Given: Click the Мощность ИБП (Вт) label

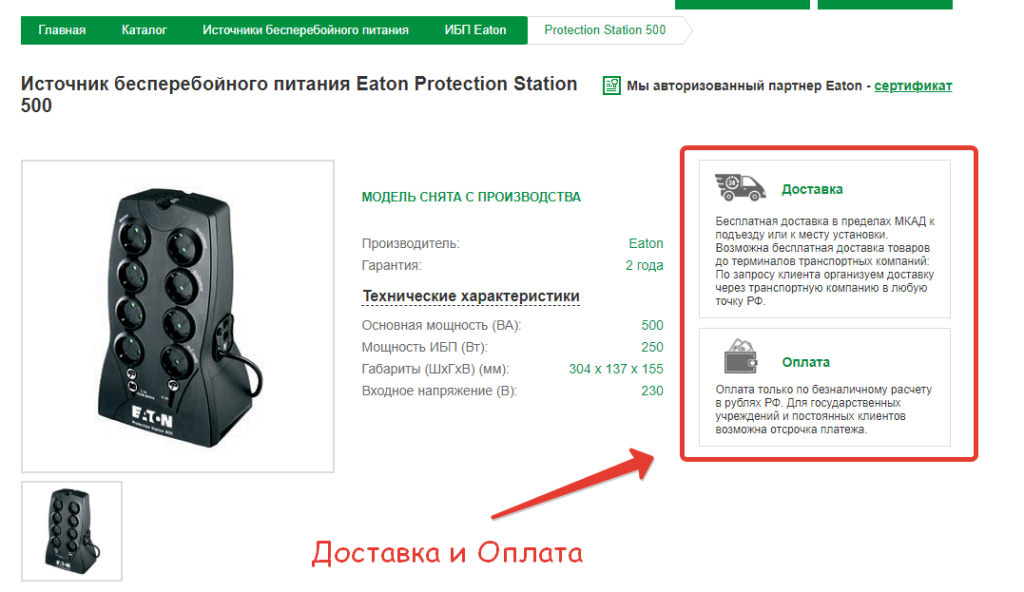Looking at the screenshot, I should pos(424,347).
